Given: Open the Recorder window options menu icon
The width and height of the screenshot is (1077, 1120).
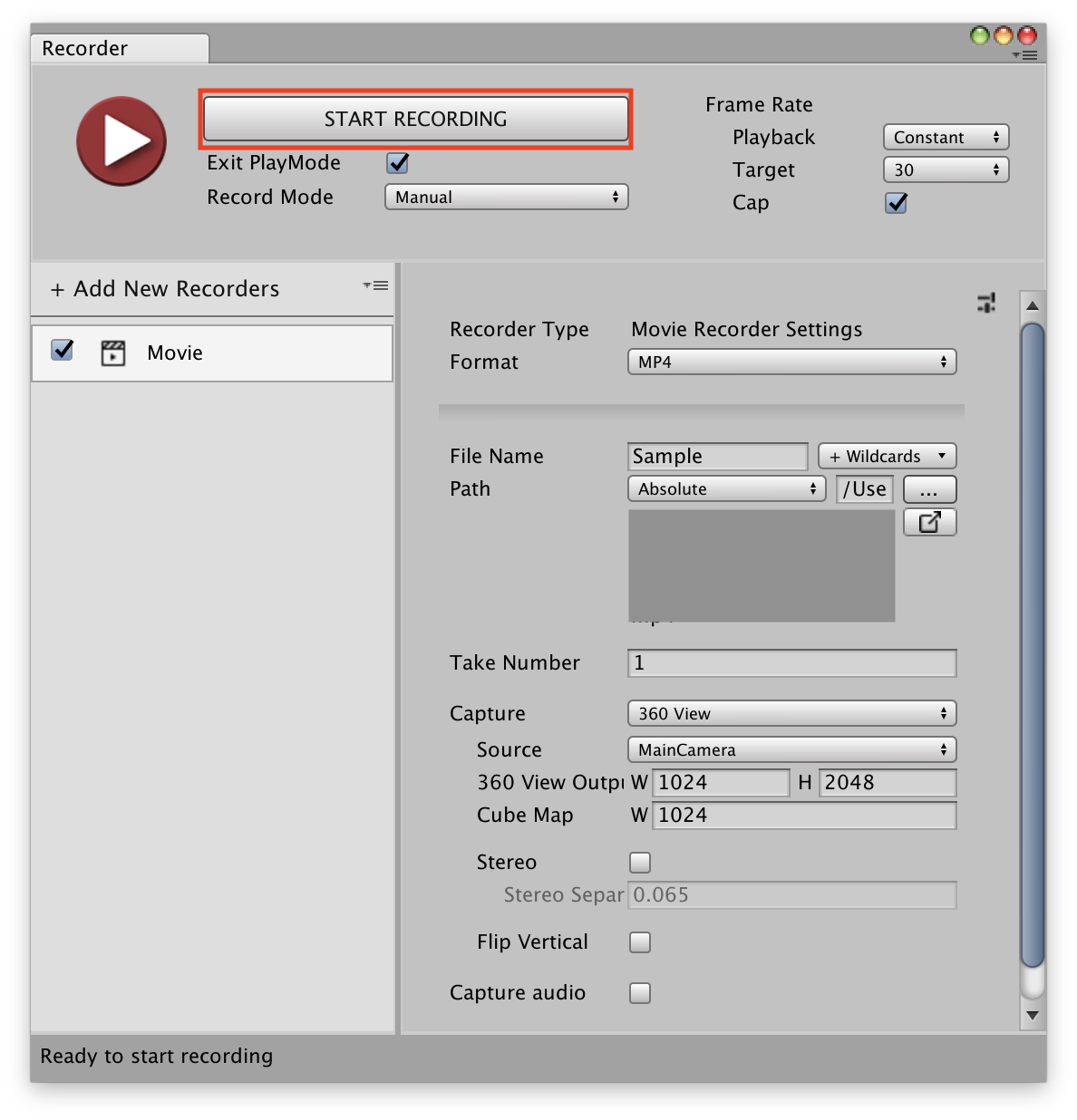Looking at the screenshot, I should [1025, 55].
